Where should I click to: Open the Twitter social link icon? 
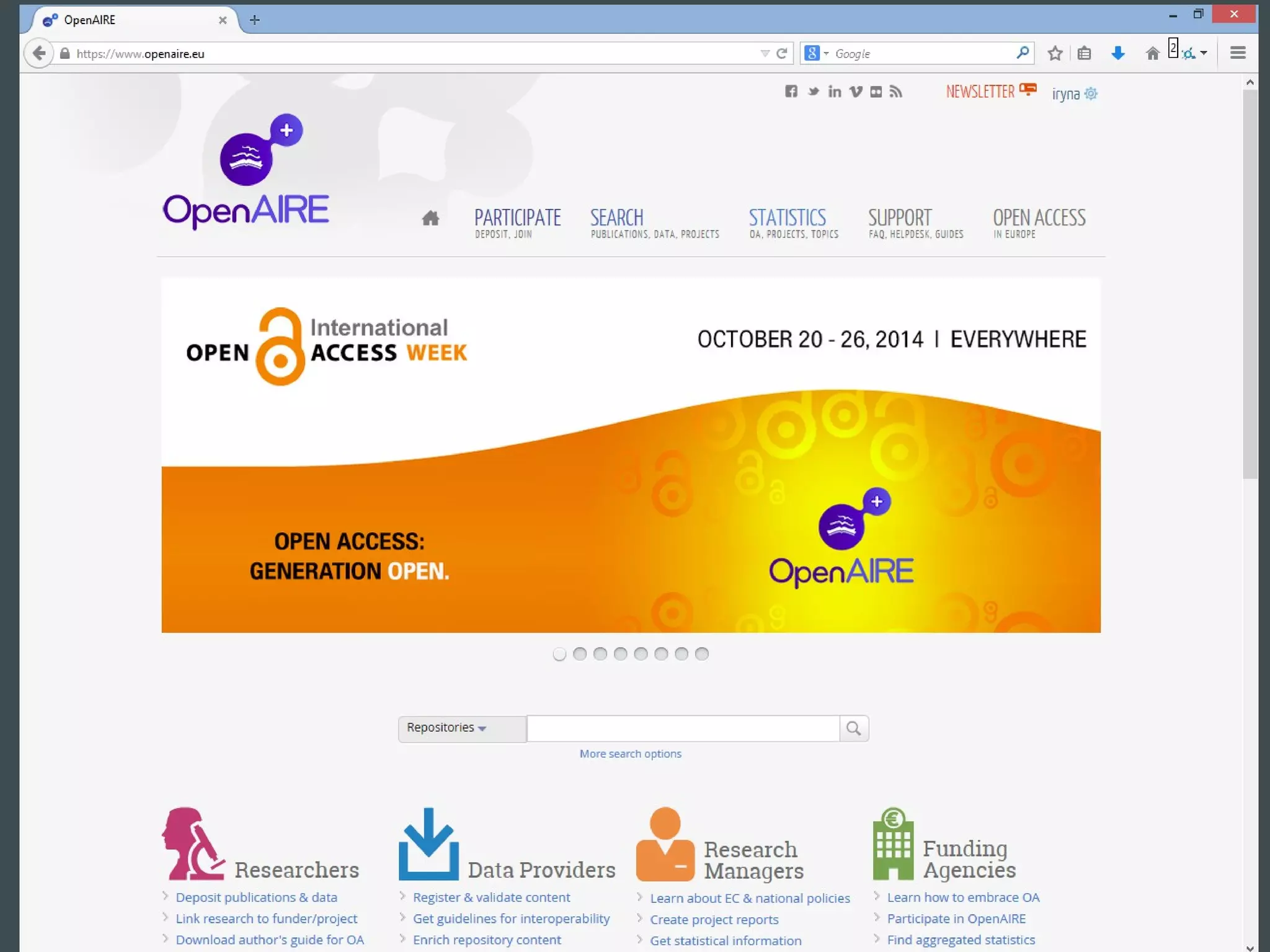point(813,92)
